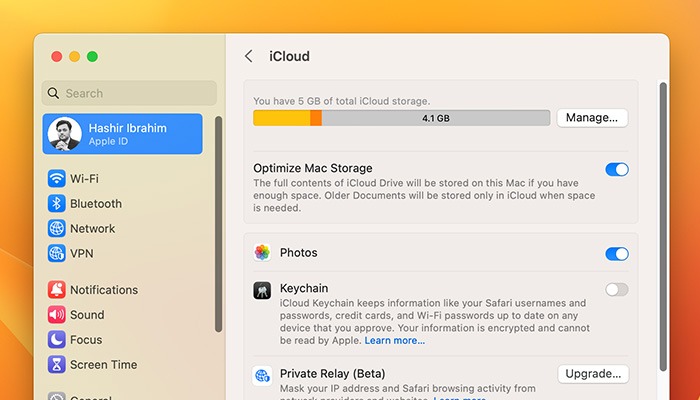Click inside the Search field
This screenshot has width=700, height=400.
click(129, 93)
